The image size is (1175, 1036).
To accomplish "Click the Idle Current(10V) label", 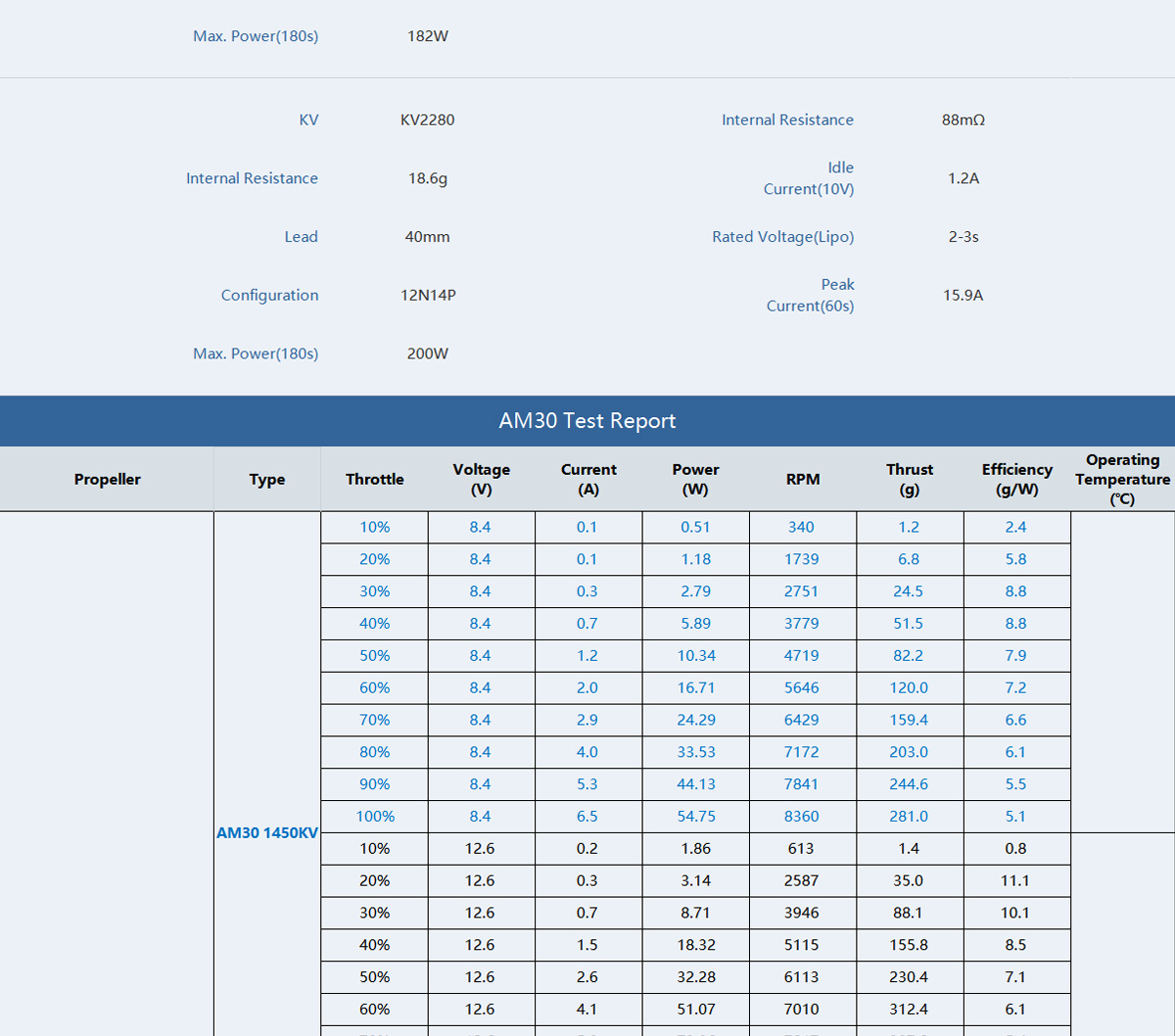I will point(809,178).
